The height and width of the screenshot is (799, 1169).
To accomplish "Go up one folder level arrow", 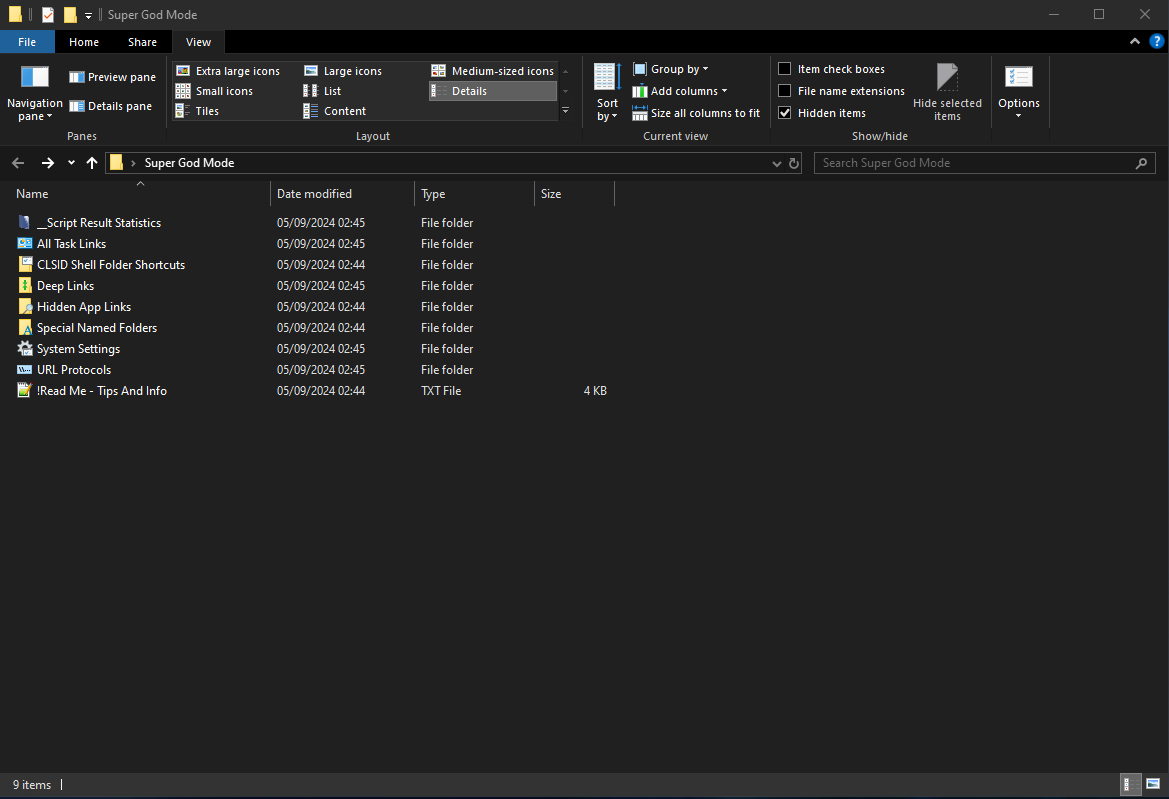I will click(x=92, y=162).
